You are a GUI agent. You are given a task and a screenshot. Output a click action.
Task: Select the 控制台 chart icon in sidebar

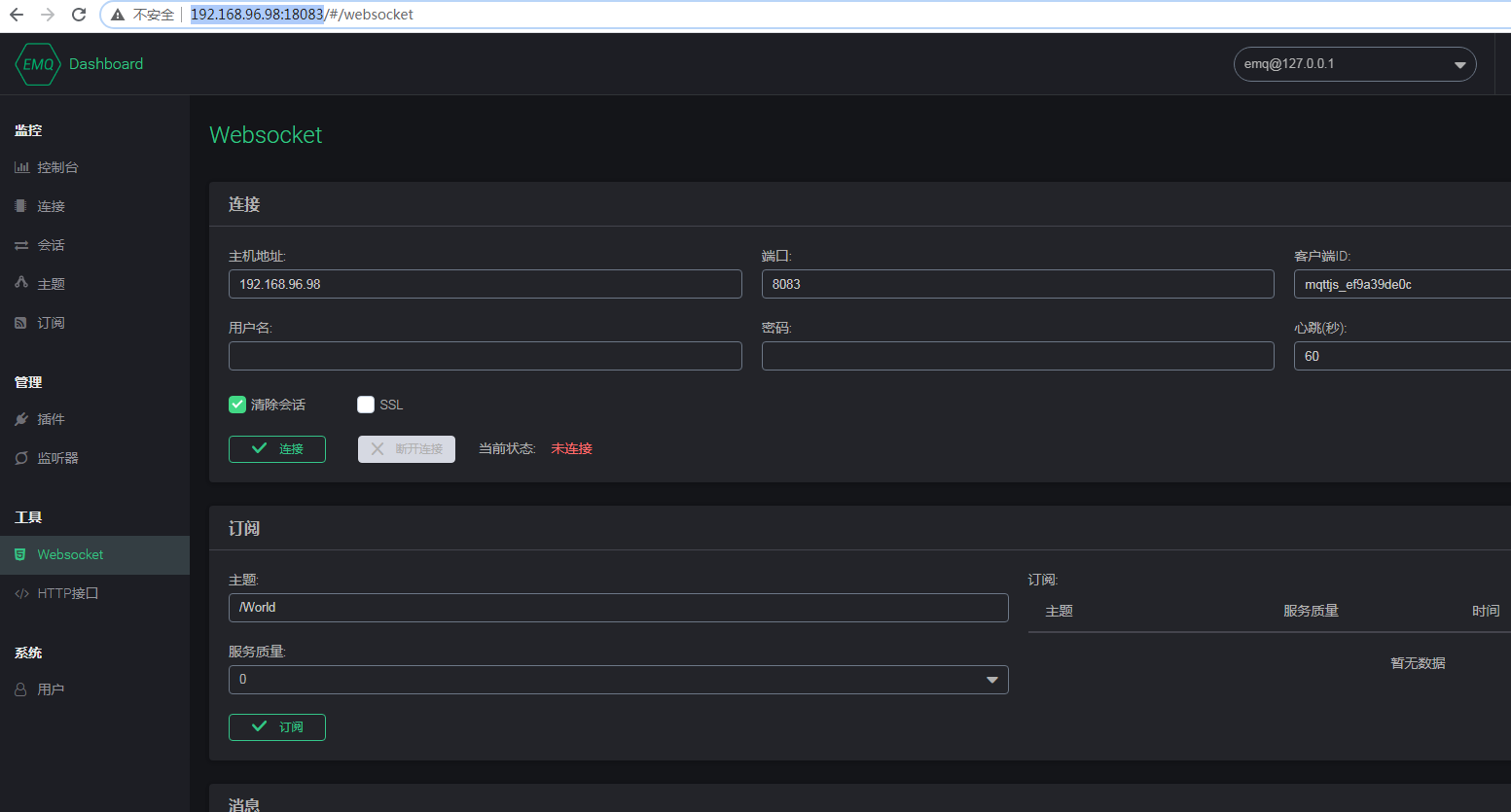(x=22, y=166)
